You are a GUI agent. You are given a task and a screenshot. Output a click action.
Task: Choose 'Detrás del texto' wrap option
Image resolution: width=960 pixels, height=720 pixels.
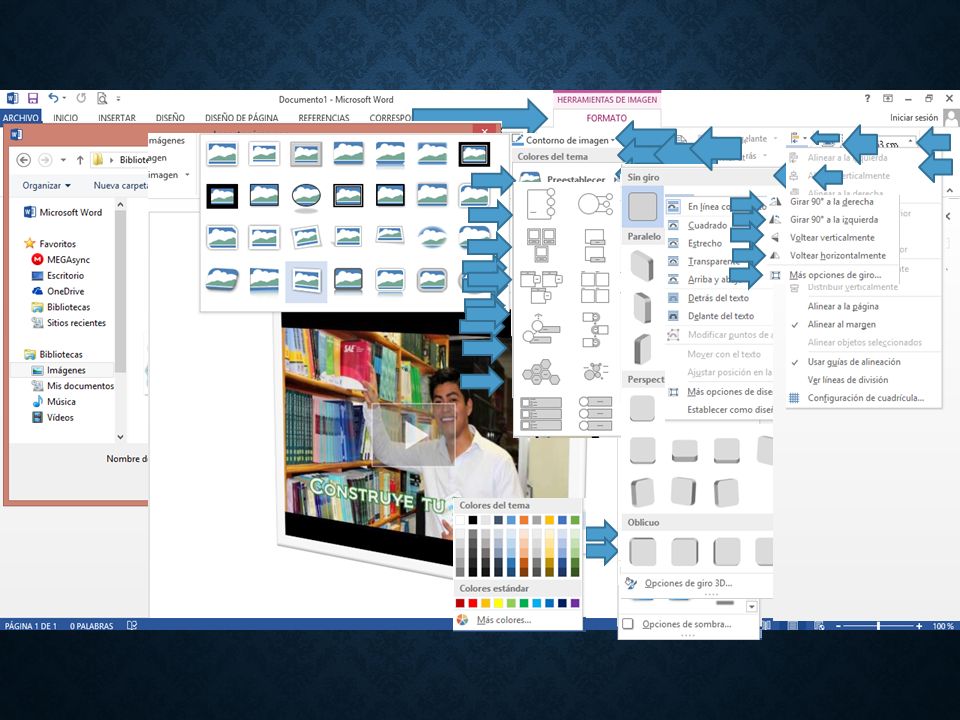click(x=719, y=298)
